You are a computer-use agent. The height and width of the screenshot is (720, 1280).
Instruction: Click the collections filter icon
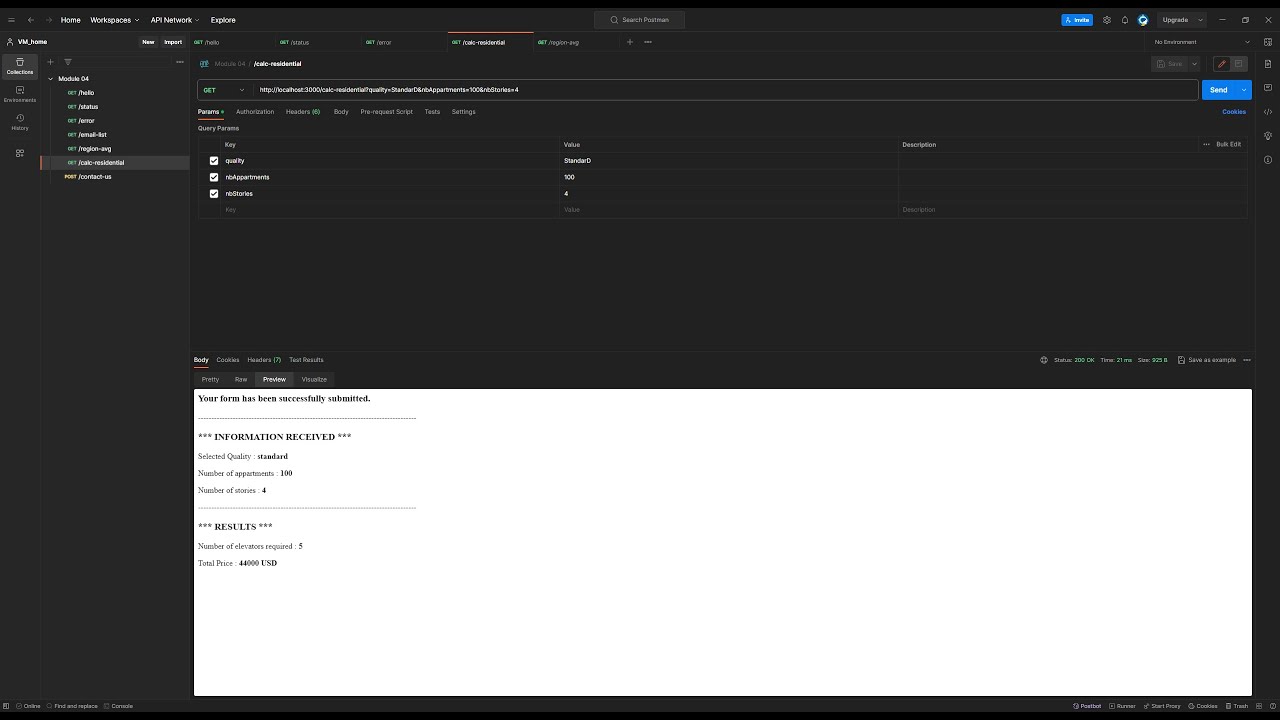point(68,62)
